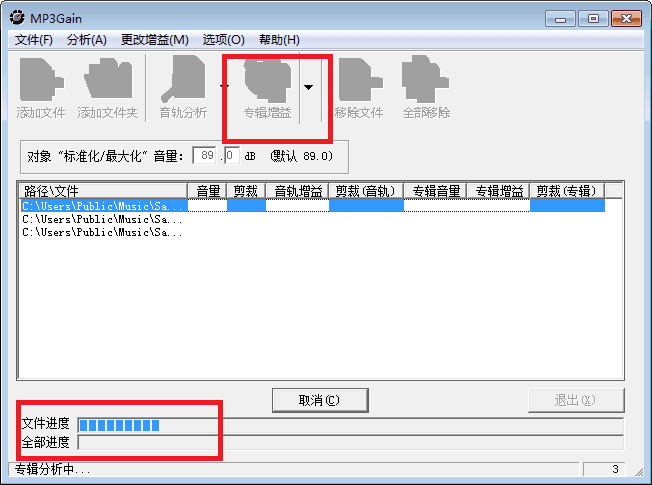Close the MP3Gain window

626,19
